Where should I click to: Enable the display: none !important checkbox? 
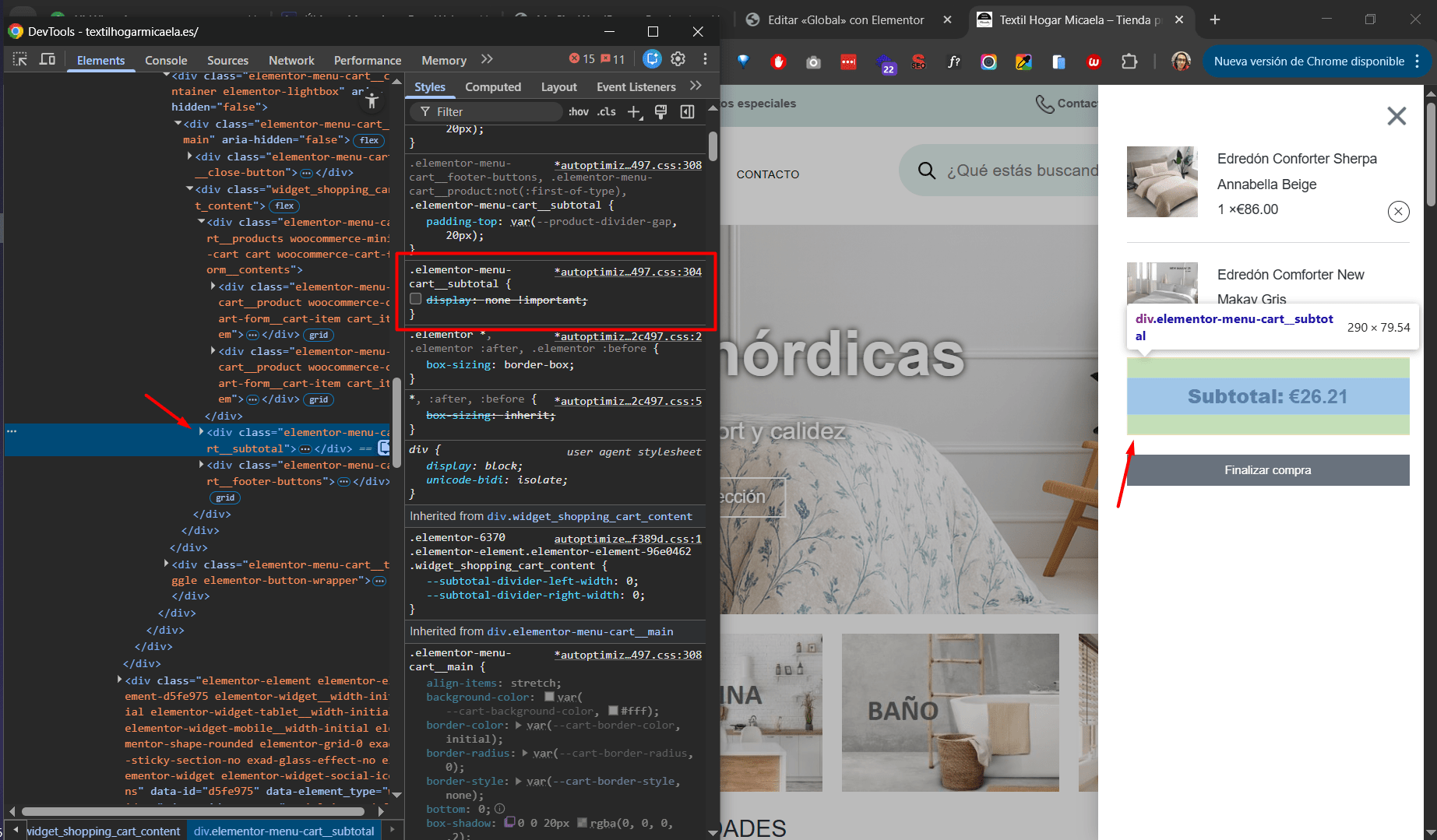tap(416, 300)
